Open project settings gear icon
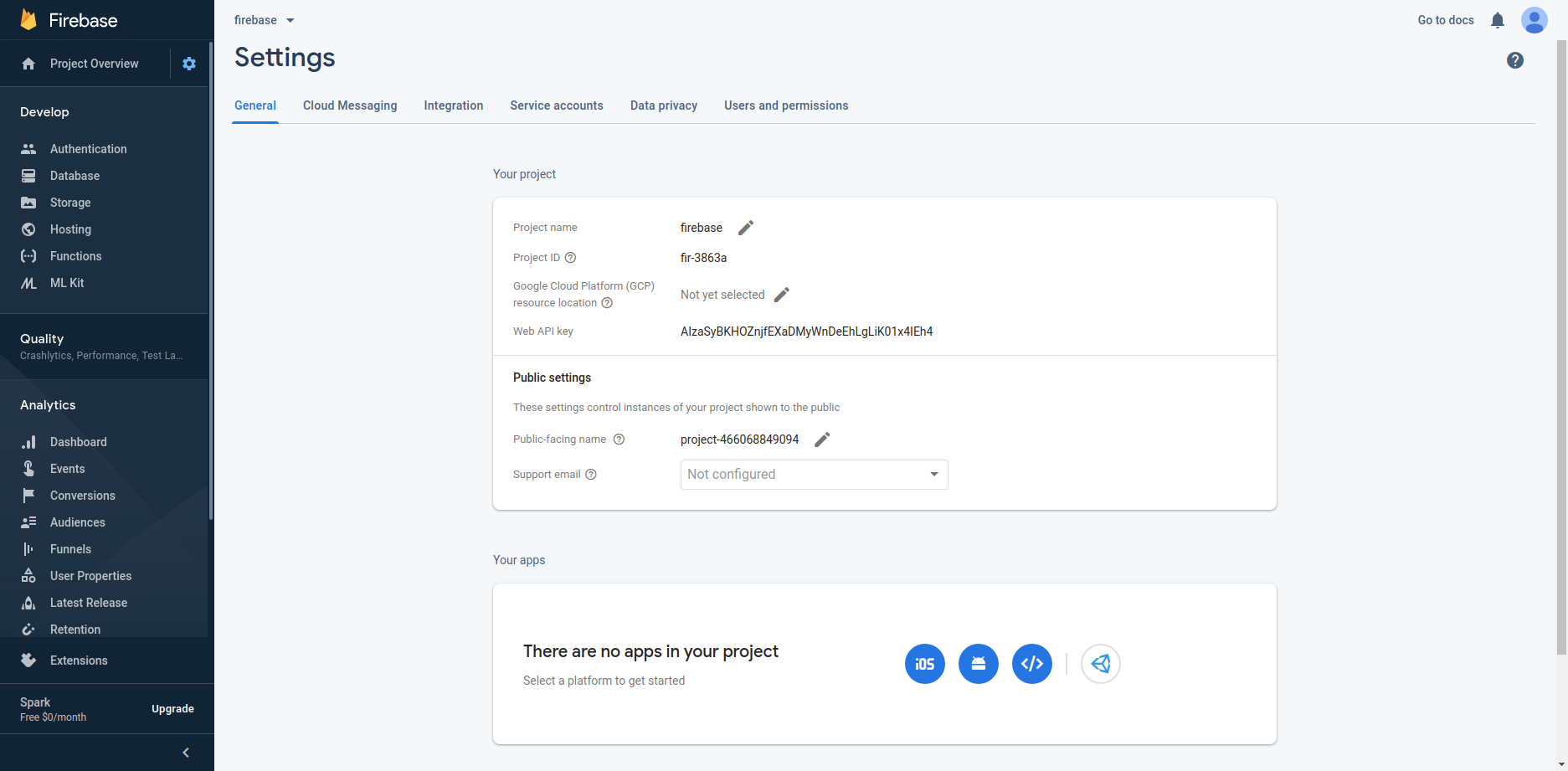The width and height of the screenshot is (1568, 771). click(189, 64)
